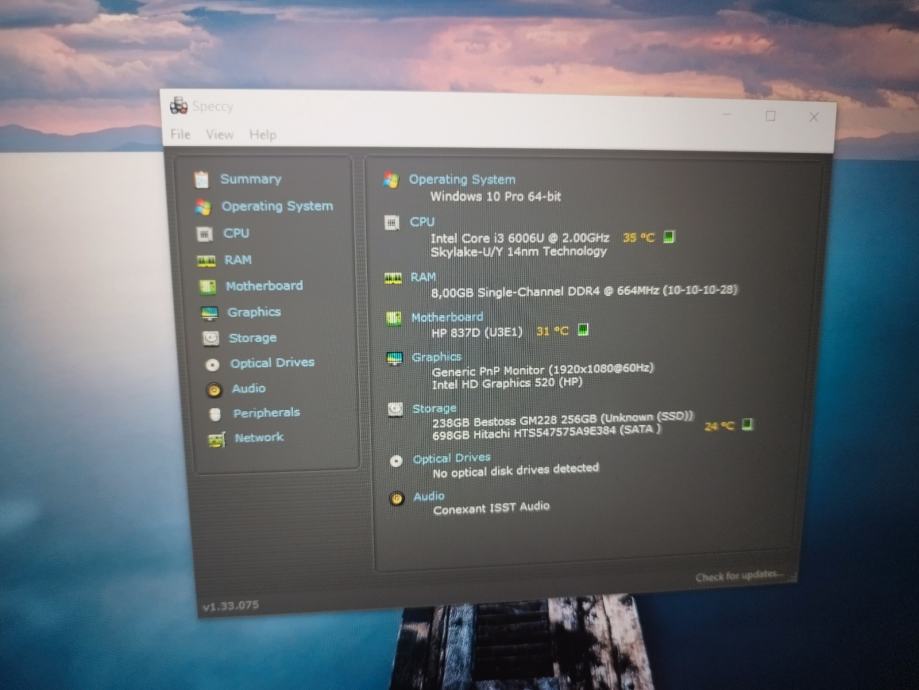Open the View menu
919x690 pixels.
[x=219, y=135]
